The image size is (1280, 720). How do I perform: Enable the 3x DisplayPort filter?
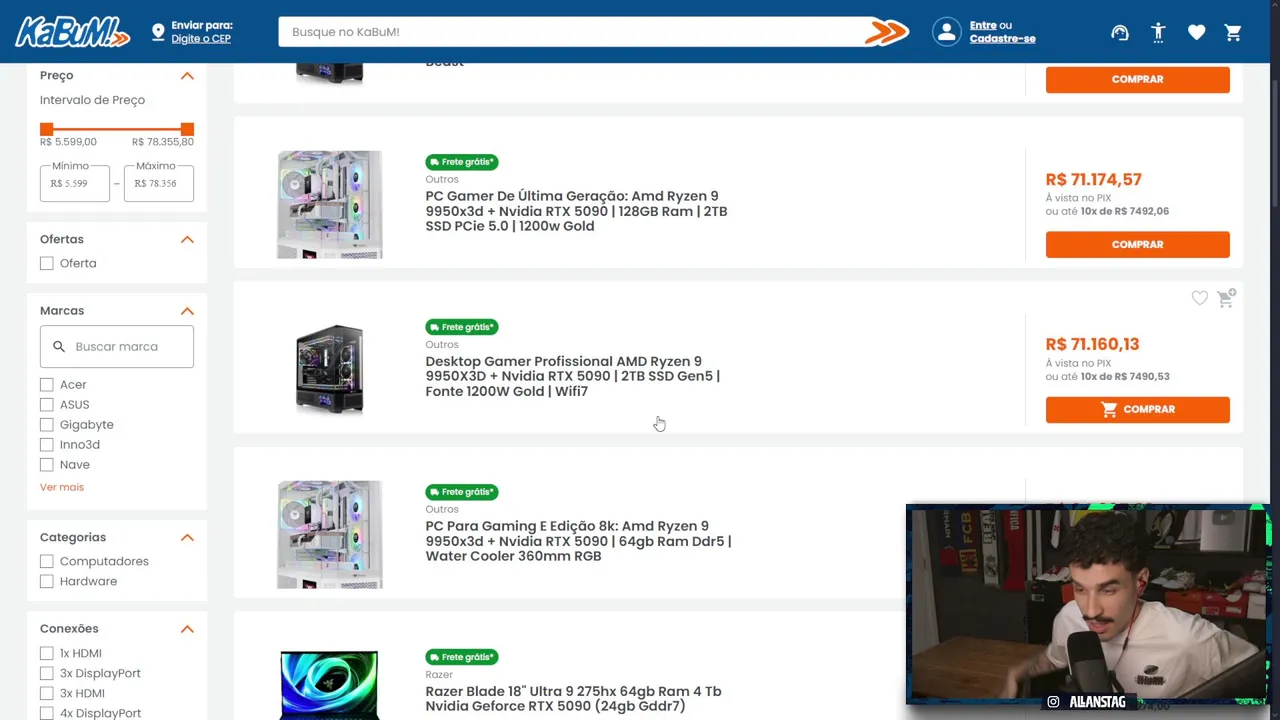[x=46, y=673]
